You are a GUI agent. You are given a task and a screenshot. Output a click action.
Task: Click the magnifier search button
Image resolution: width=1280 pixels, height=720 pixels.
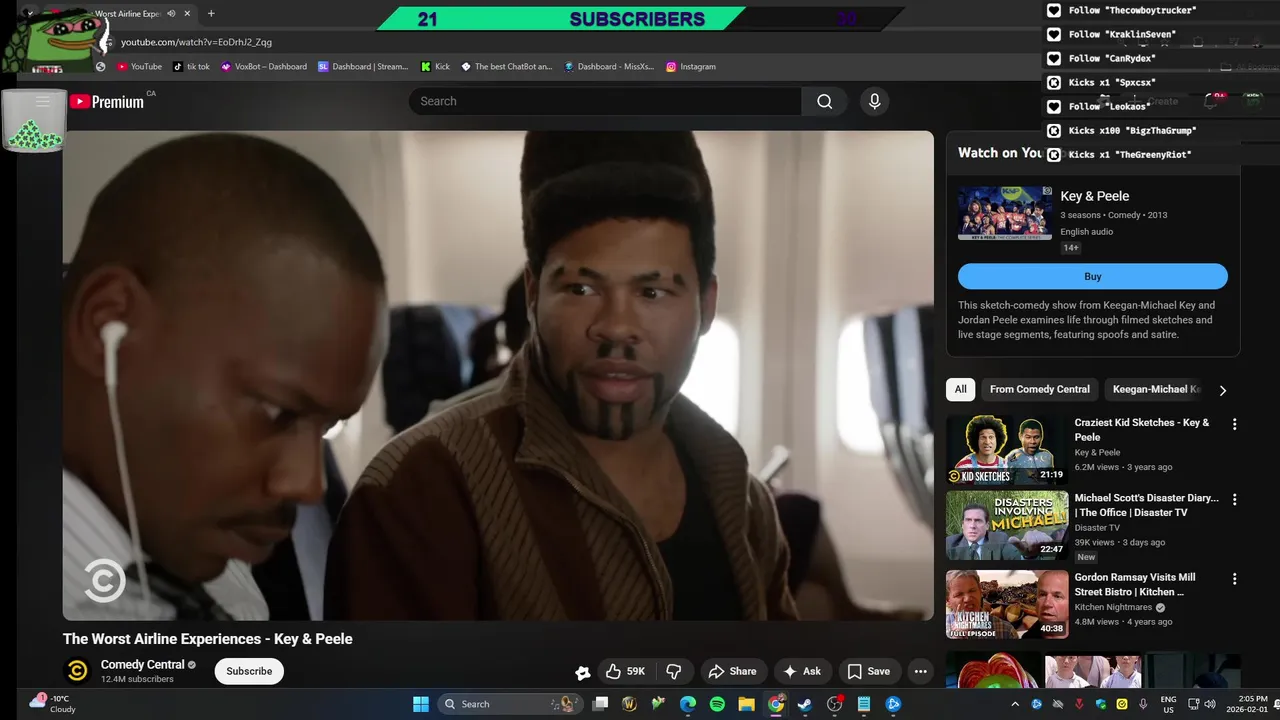pos(824,101)
